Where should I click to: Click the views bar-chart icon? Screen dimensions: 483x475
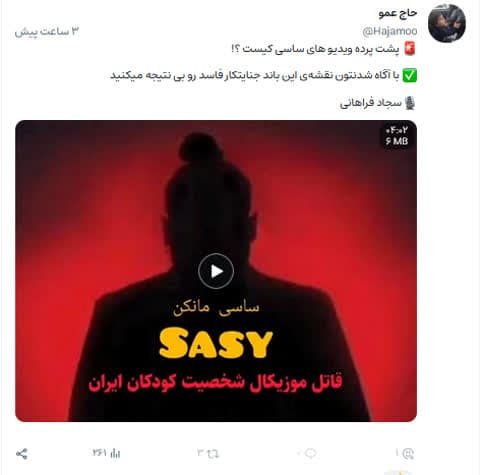(x=115, y=453)
